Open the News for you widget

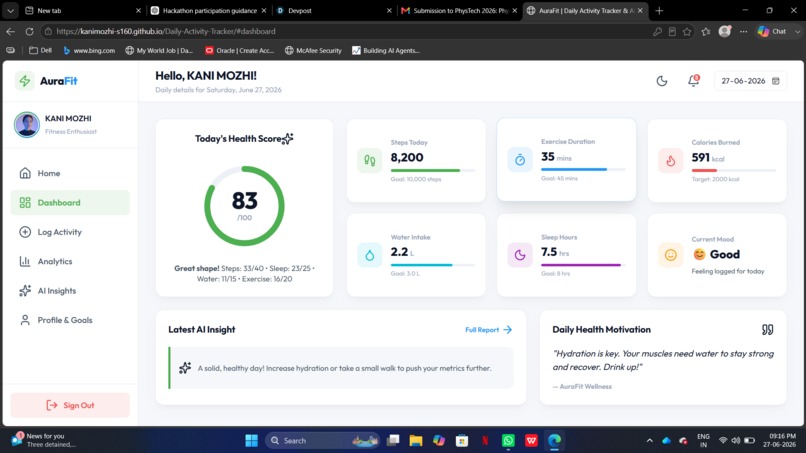[44, 440]
